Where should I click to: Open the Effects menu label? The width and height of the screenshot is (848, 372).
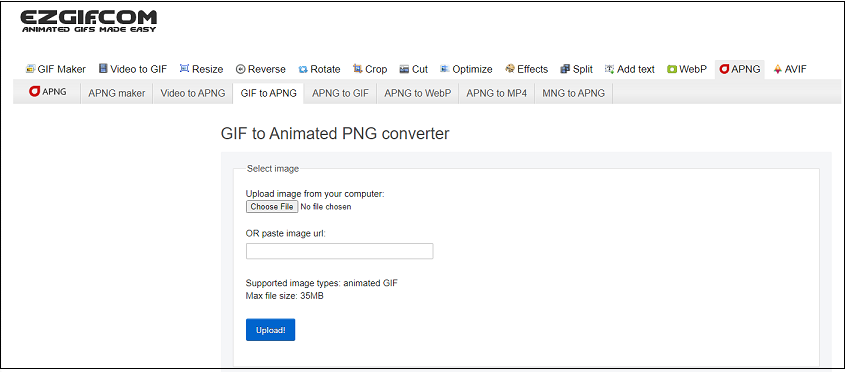[532, 69]
